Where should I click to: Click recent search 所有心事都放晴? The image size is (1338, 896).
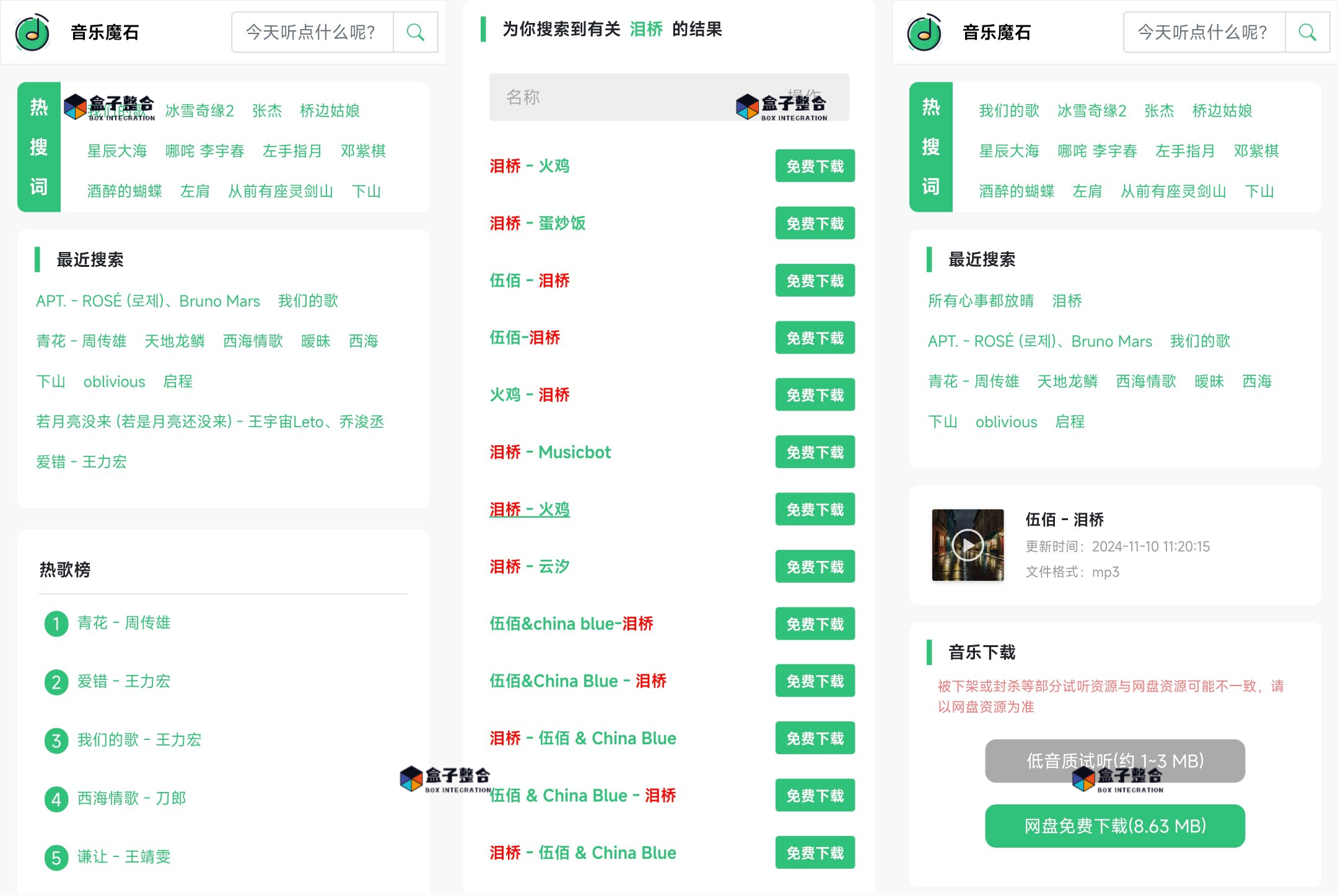[x=981, y=301]
